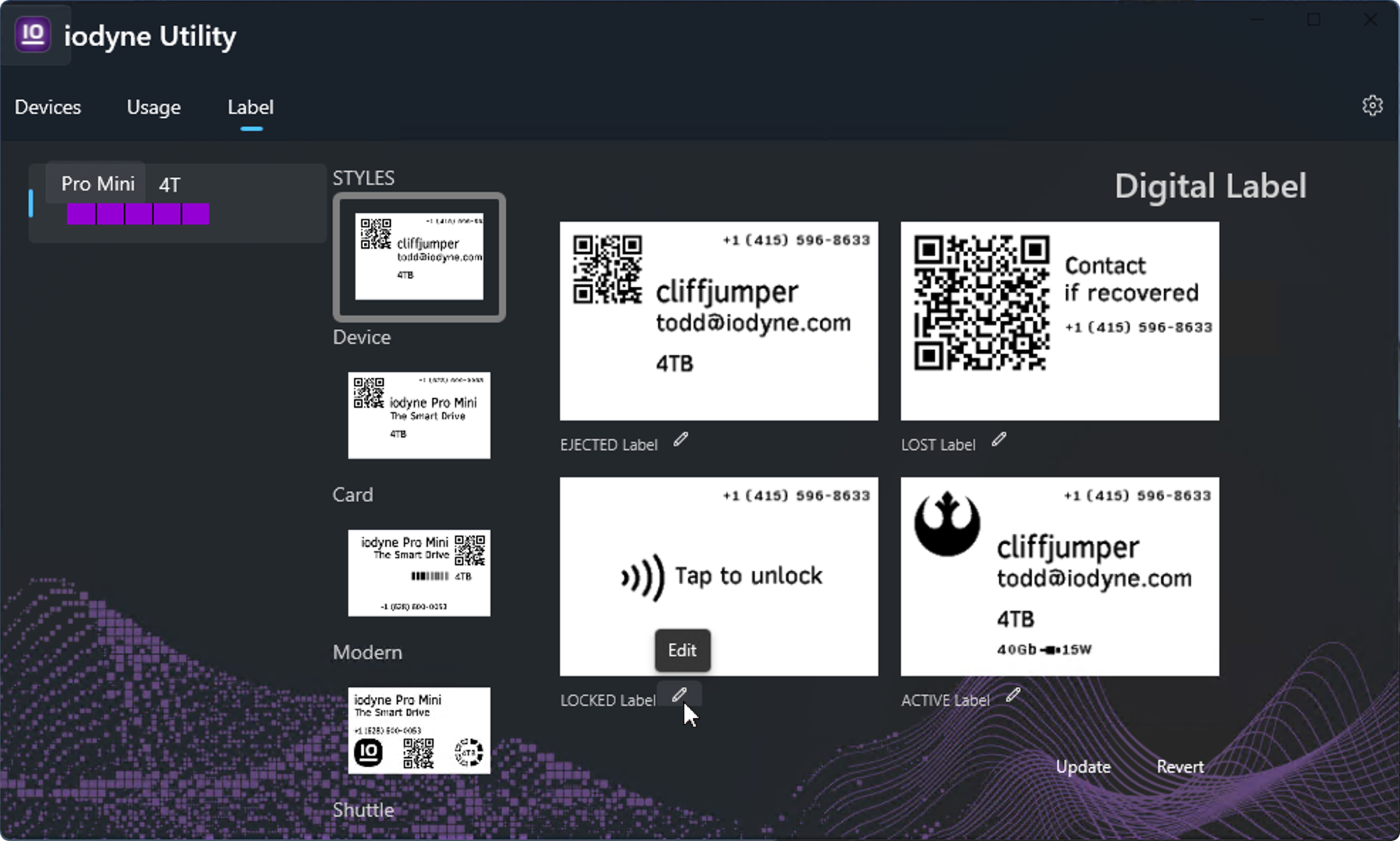Edit the LOCKED Label with pencil icon

click(679, 695)
